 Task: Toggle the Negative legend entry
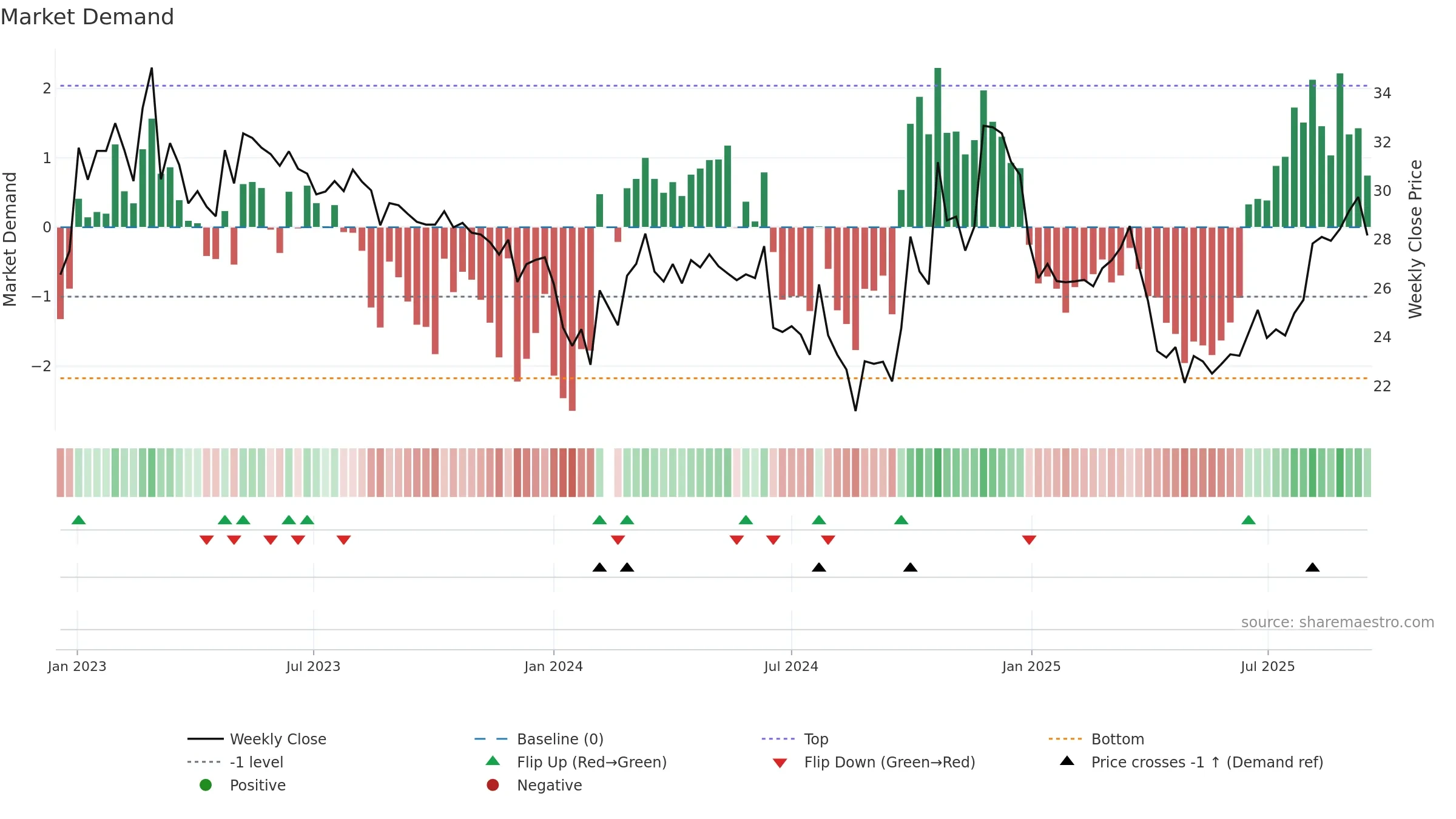(534, 785)
